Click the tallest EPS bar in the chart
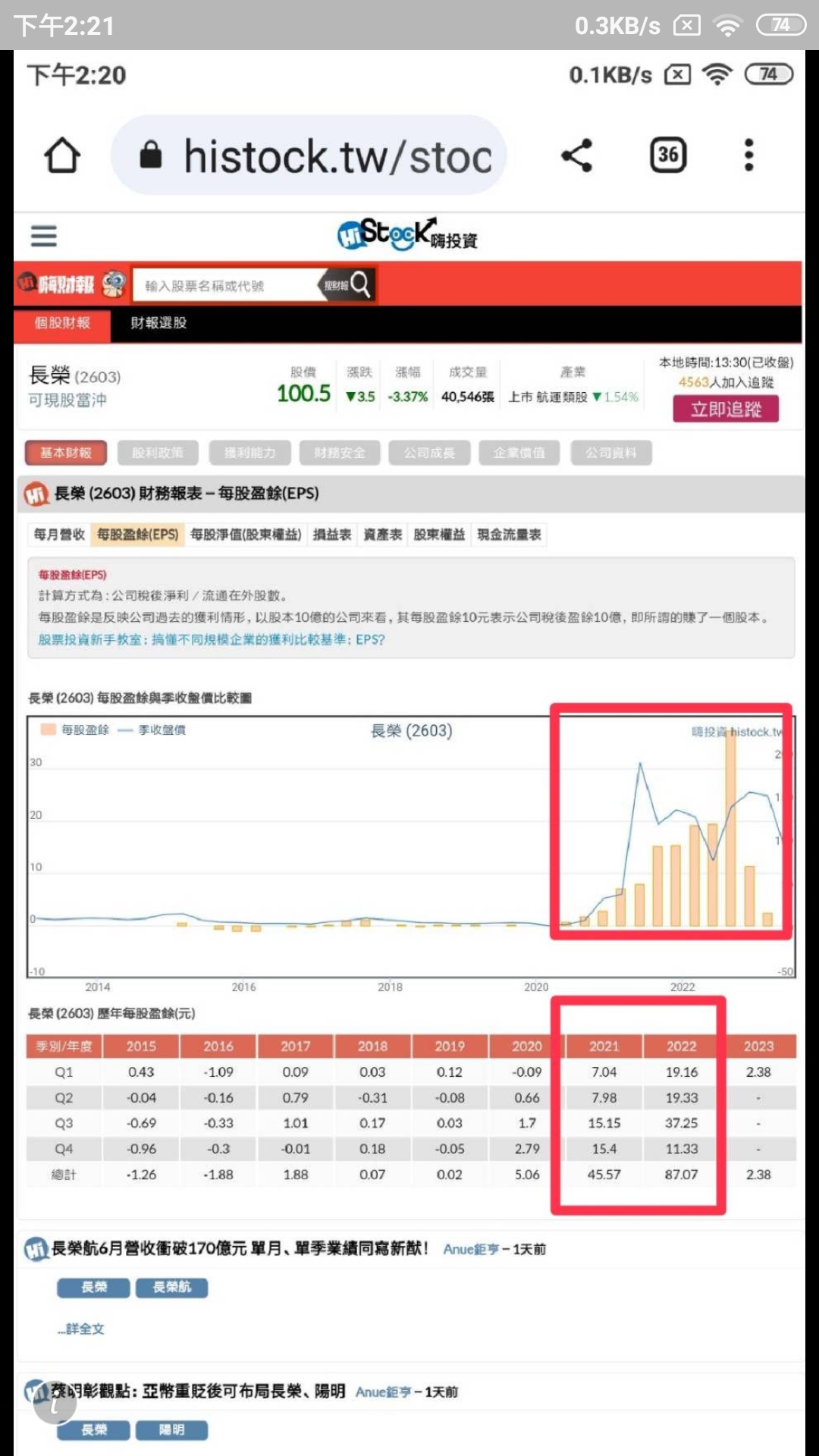 (730, 829)
